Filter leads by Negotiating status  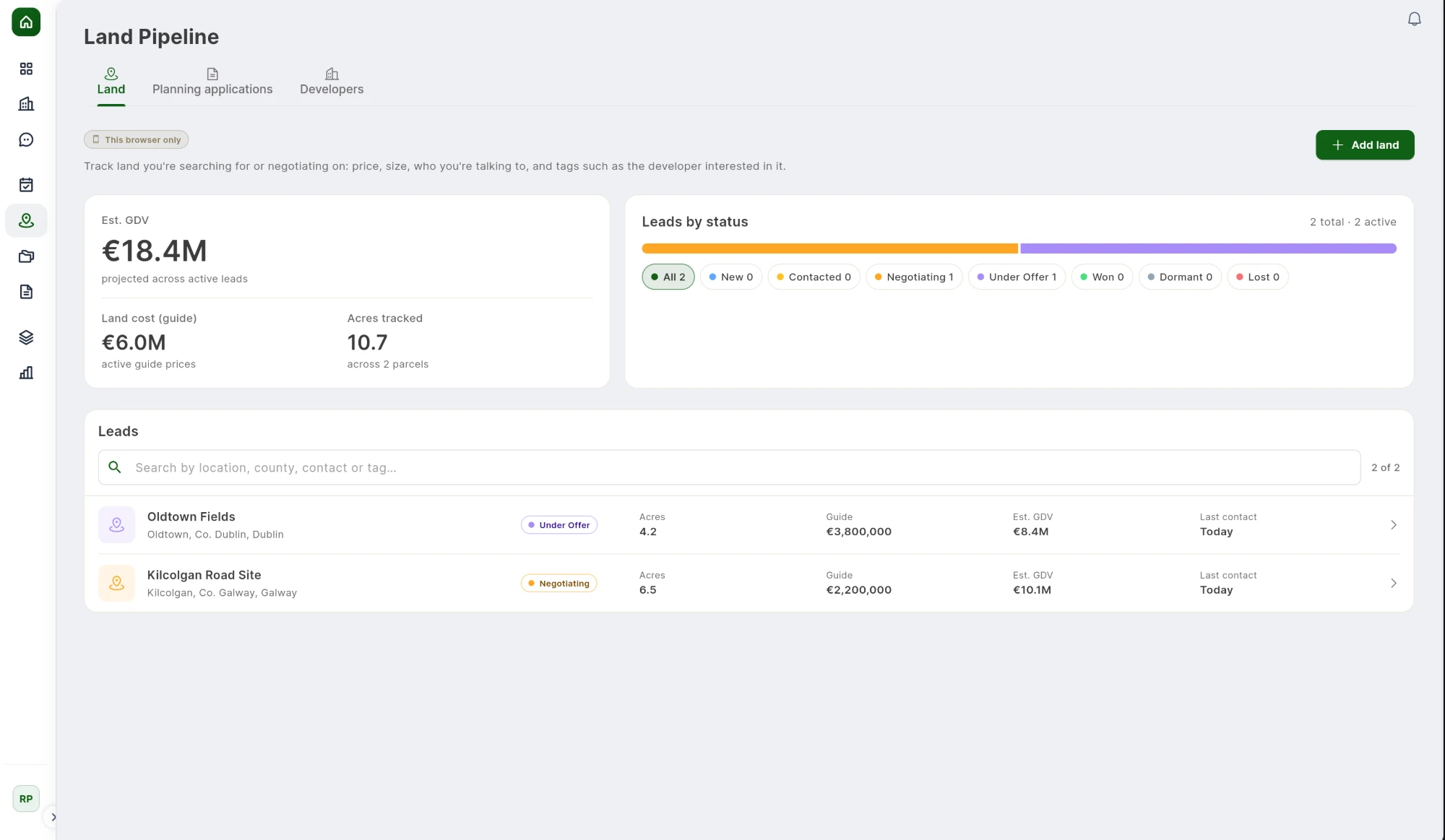point(914,277)
